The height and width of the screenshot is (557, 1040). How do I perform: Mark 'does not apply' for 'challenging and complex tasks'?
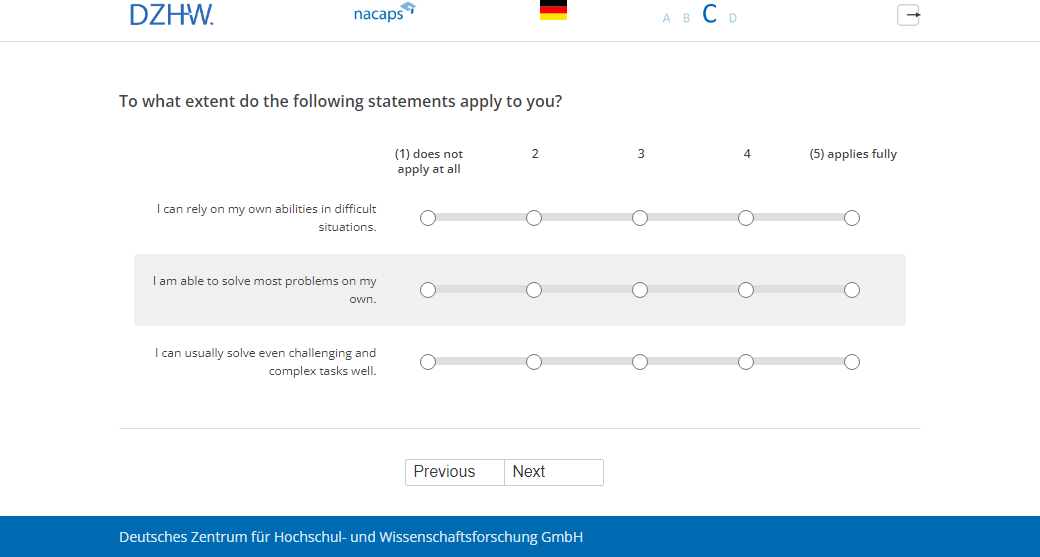428,362
